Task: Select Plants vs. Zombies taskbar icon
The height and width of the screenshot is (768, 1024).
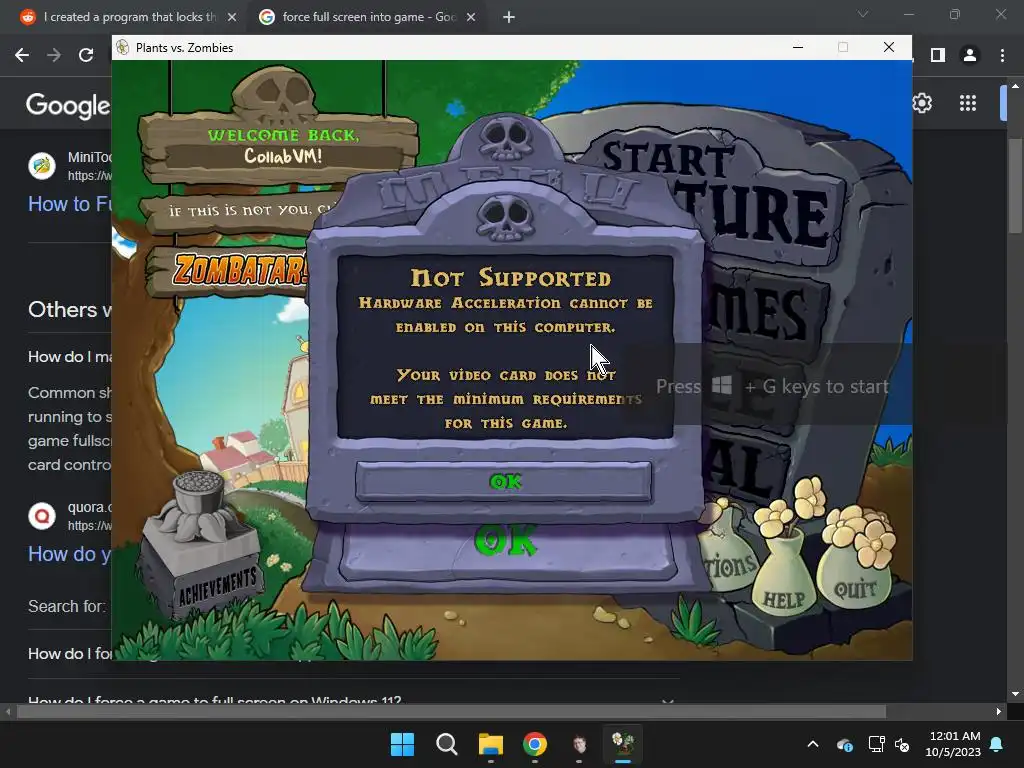Action: click(x=623, y=743)
